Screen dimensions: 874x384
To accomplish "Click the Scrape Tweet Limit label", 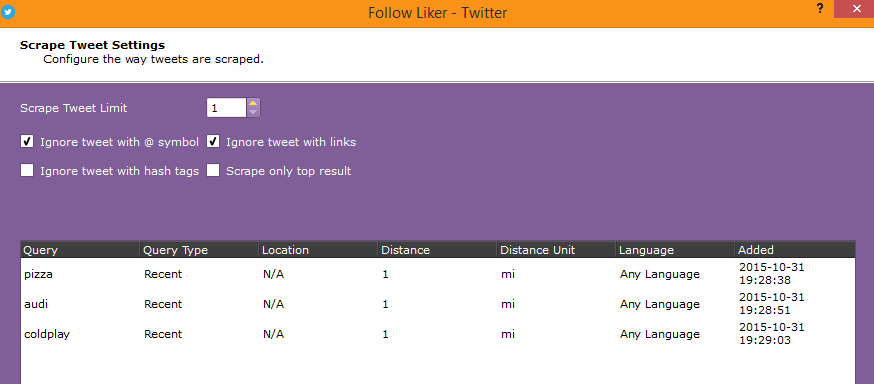I will pos(74,108).
